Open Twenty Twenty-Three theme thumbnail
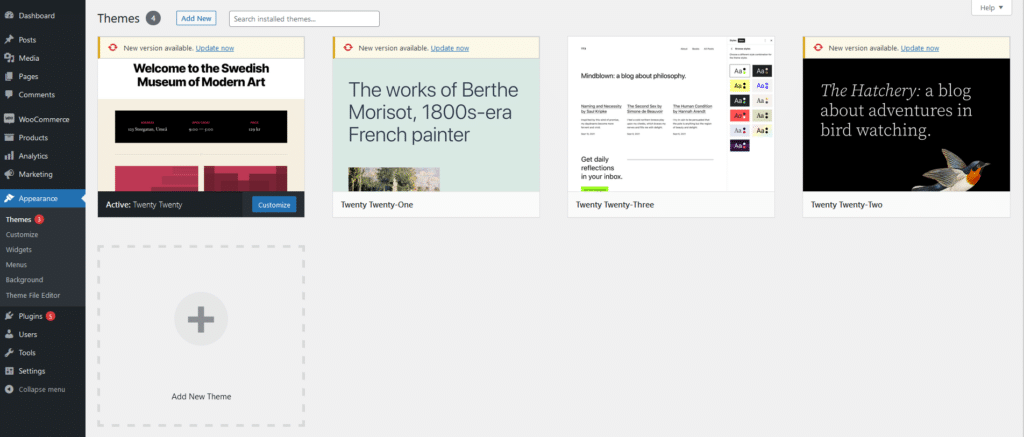Viewport: 1024px width, 437px height. pos(671,114)
